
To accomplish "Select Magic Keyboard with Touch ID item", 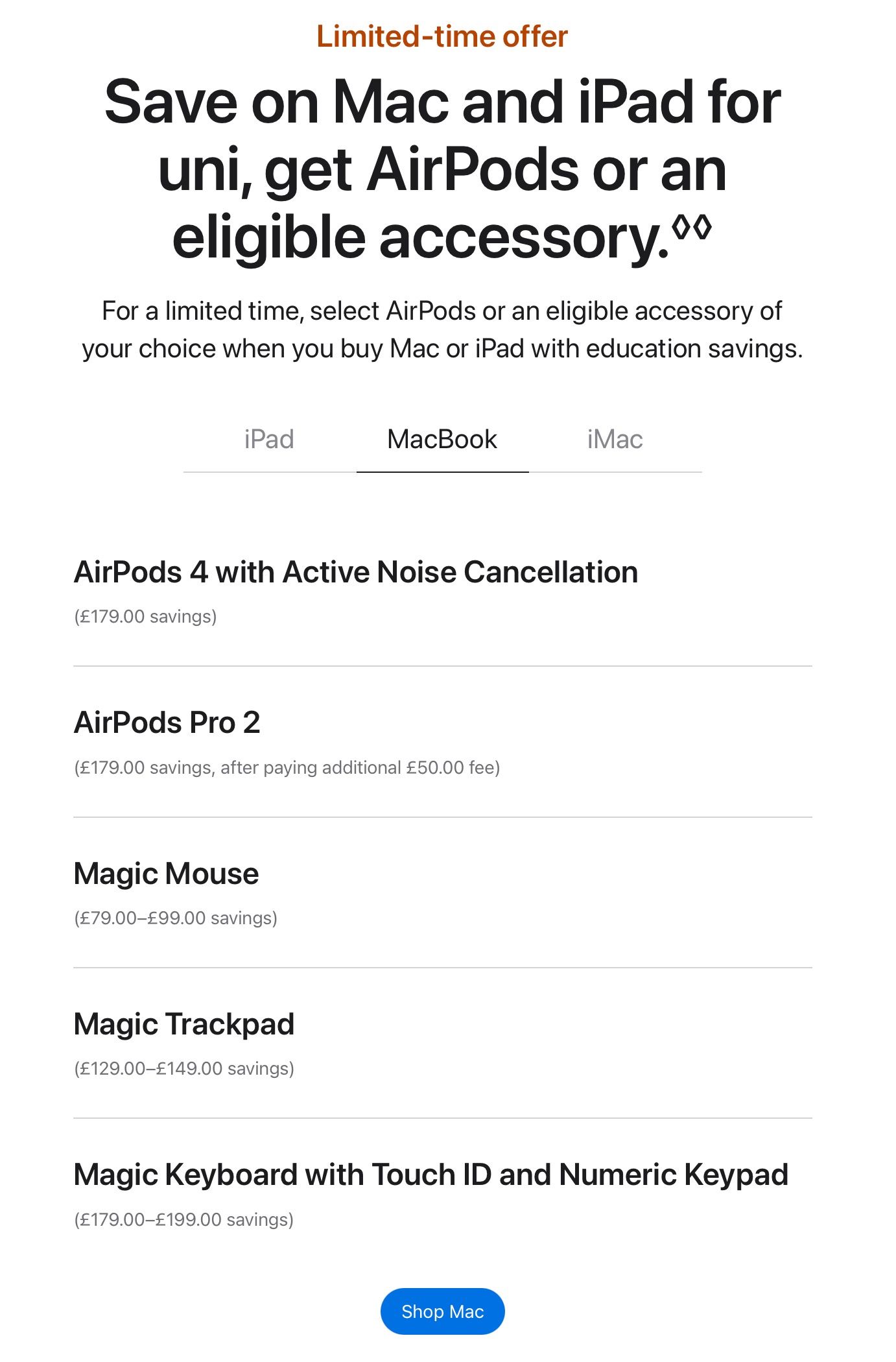I will point(430,1175).
